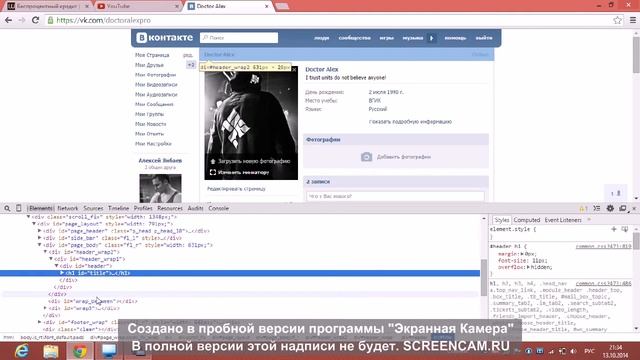Click выйти link in VK header

coord(484,38)
